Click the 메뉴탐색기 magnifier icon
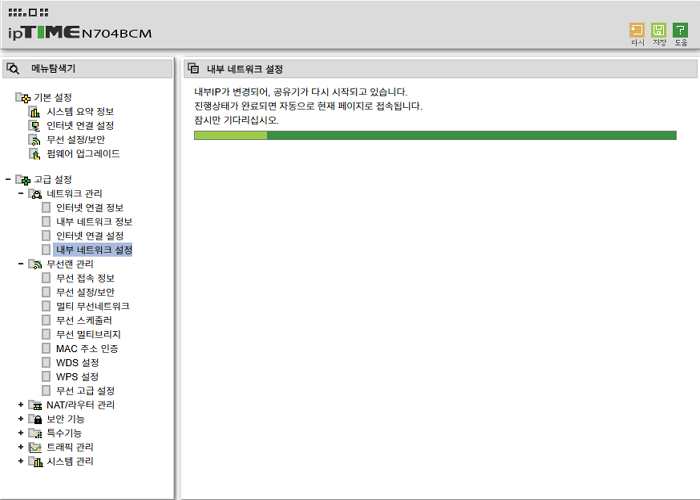 pos(13,69)
